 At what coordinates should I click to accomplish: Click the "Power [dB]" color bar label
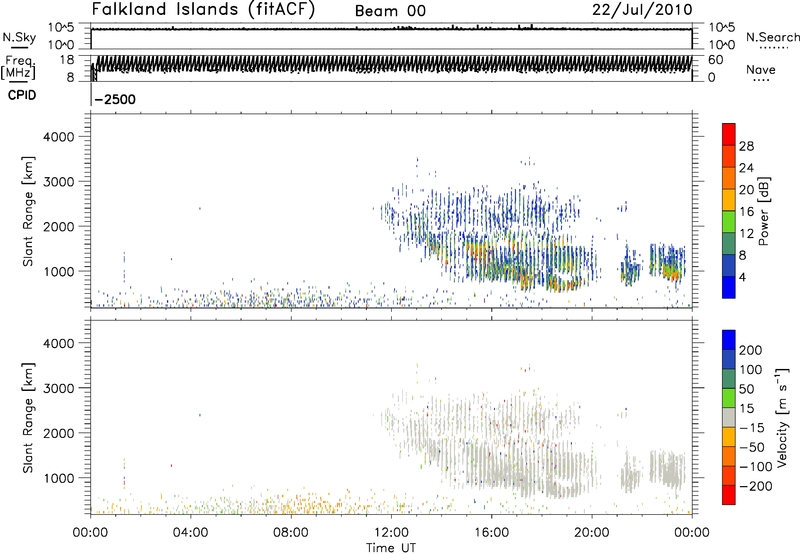763,211
